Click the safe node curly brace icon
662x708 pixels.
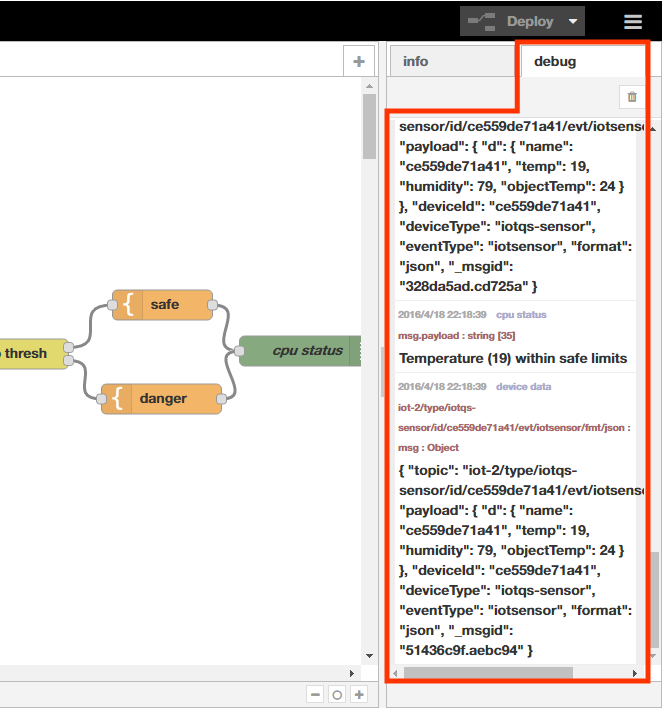pyautogui.click(x=128, y=305)
